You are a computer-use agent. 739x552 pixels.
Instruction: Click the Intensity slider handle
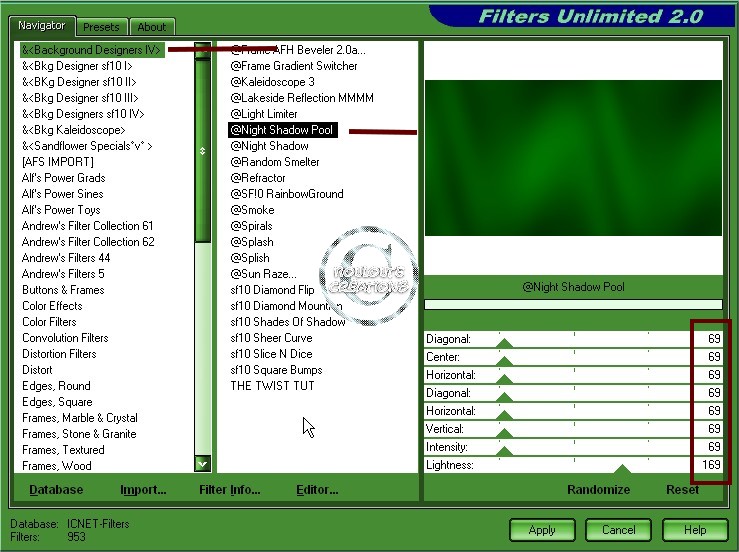[x=504, y=451]
